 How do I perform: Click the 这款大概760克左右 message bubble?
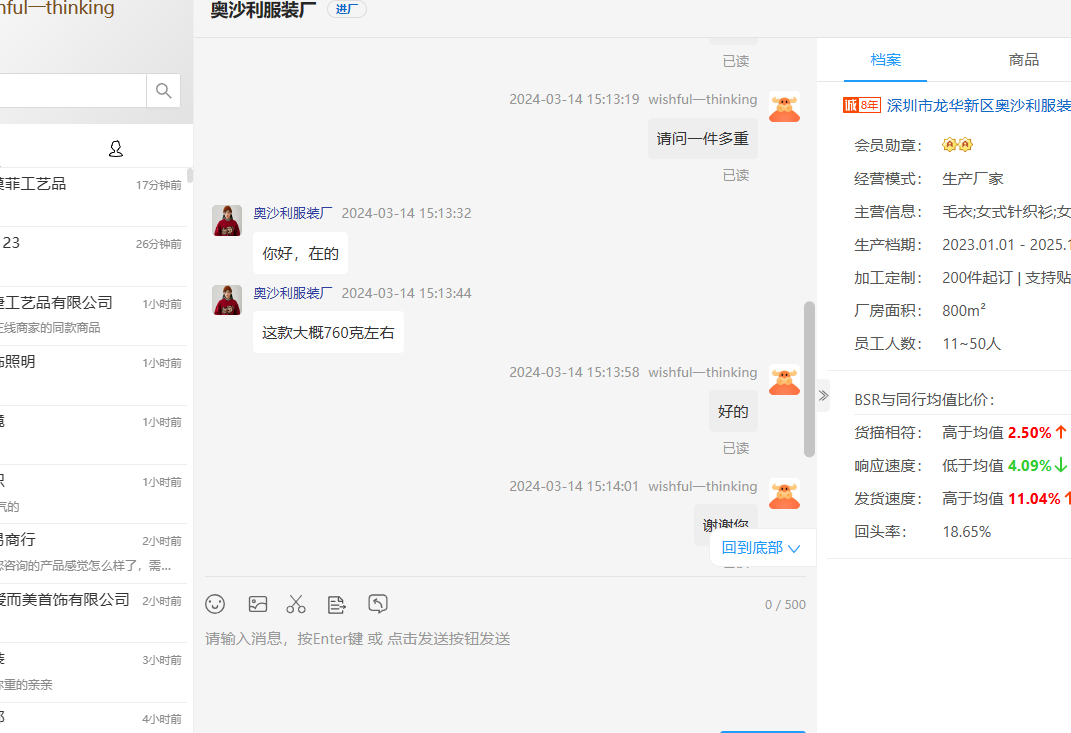point(328,332)
